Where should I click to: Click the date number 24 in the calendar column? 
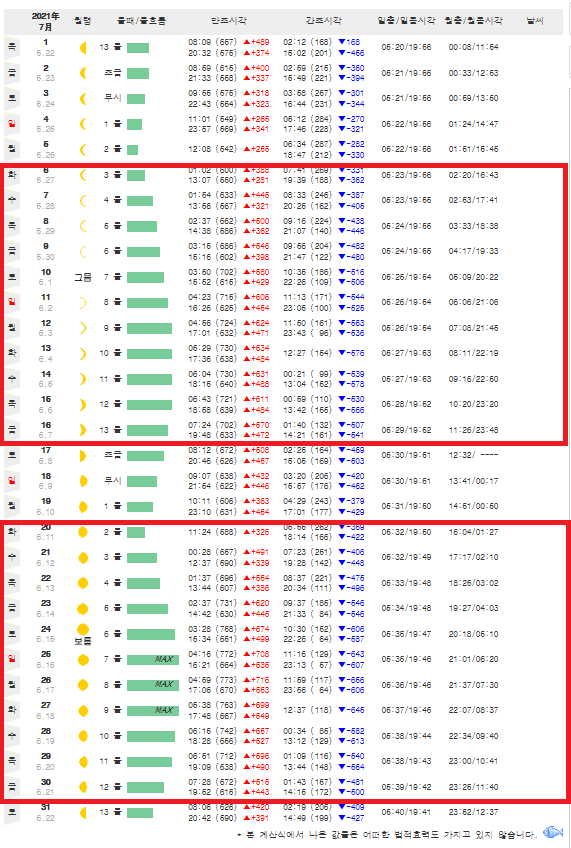pos(46,628)
